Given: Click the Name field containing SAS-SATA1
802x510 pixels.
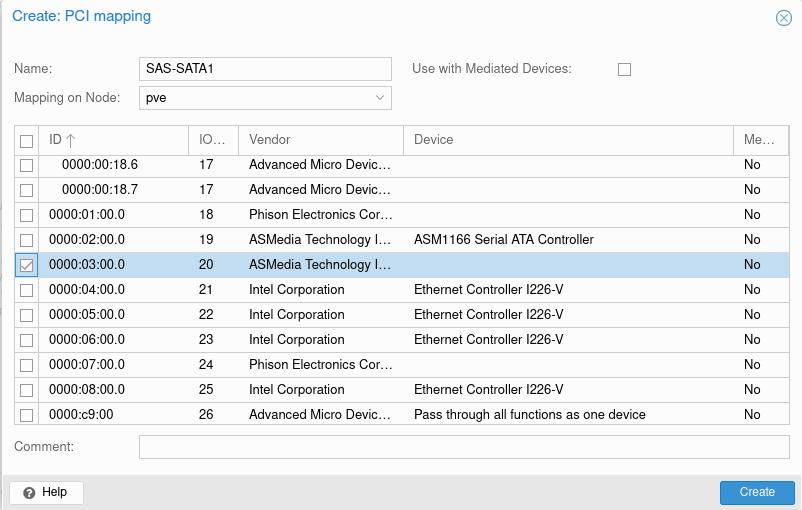Looking at the screenshot, I should tap(265, 69).
